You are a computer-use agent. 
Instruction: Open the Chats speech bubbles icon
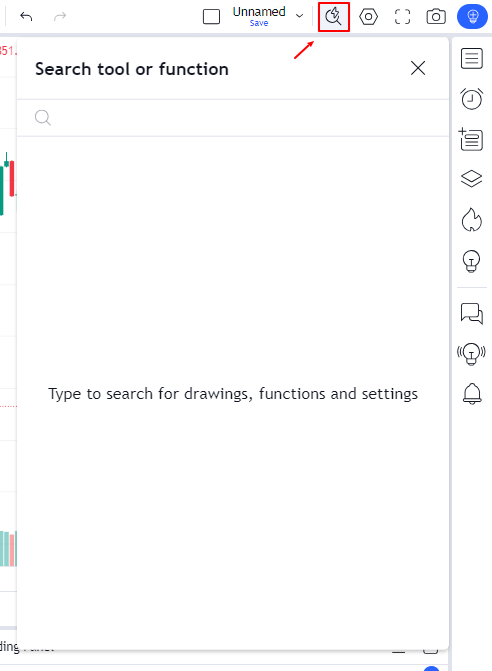pyautogui.click(x=471, y=314)
